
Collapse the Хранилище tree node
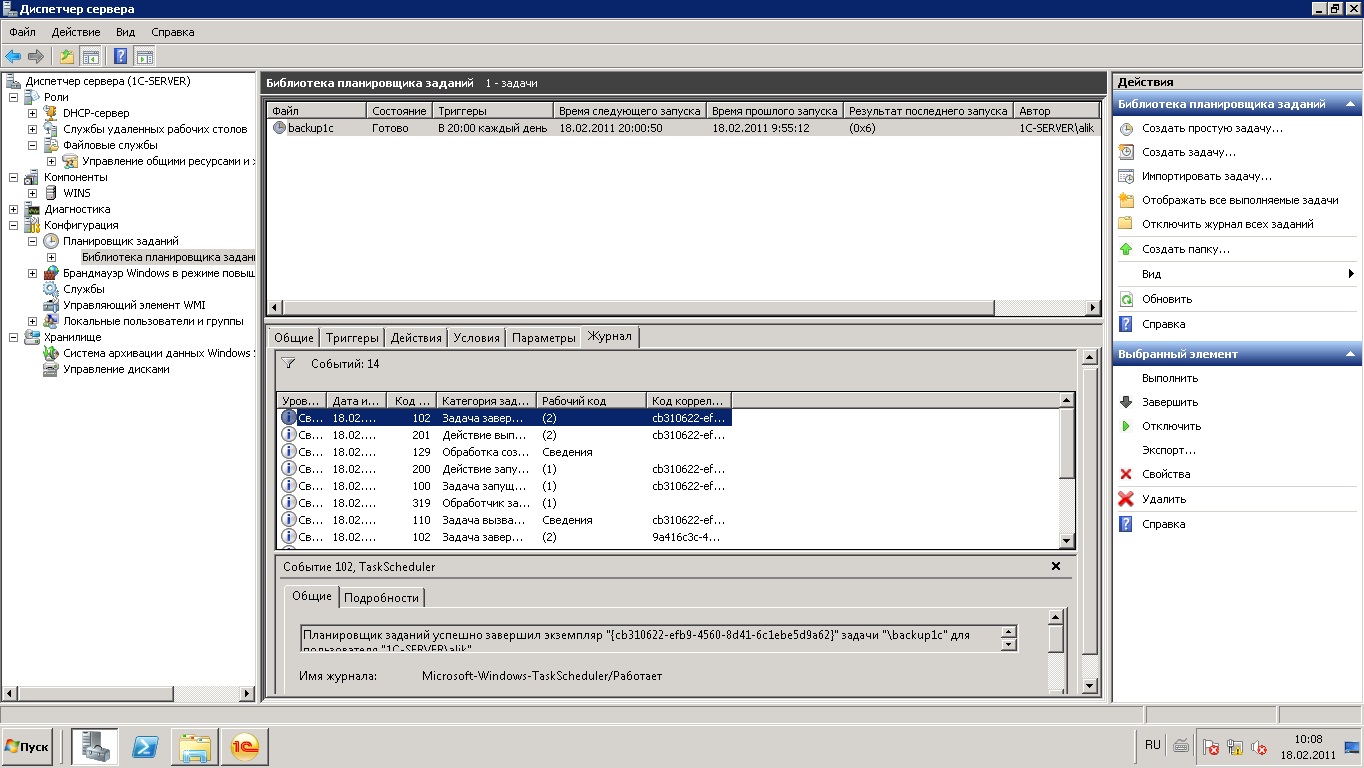click(x=13, y=337)
